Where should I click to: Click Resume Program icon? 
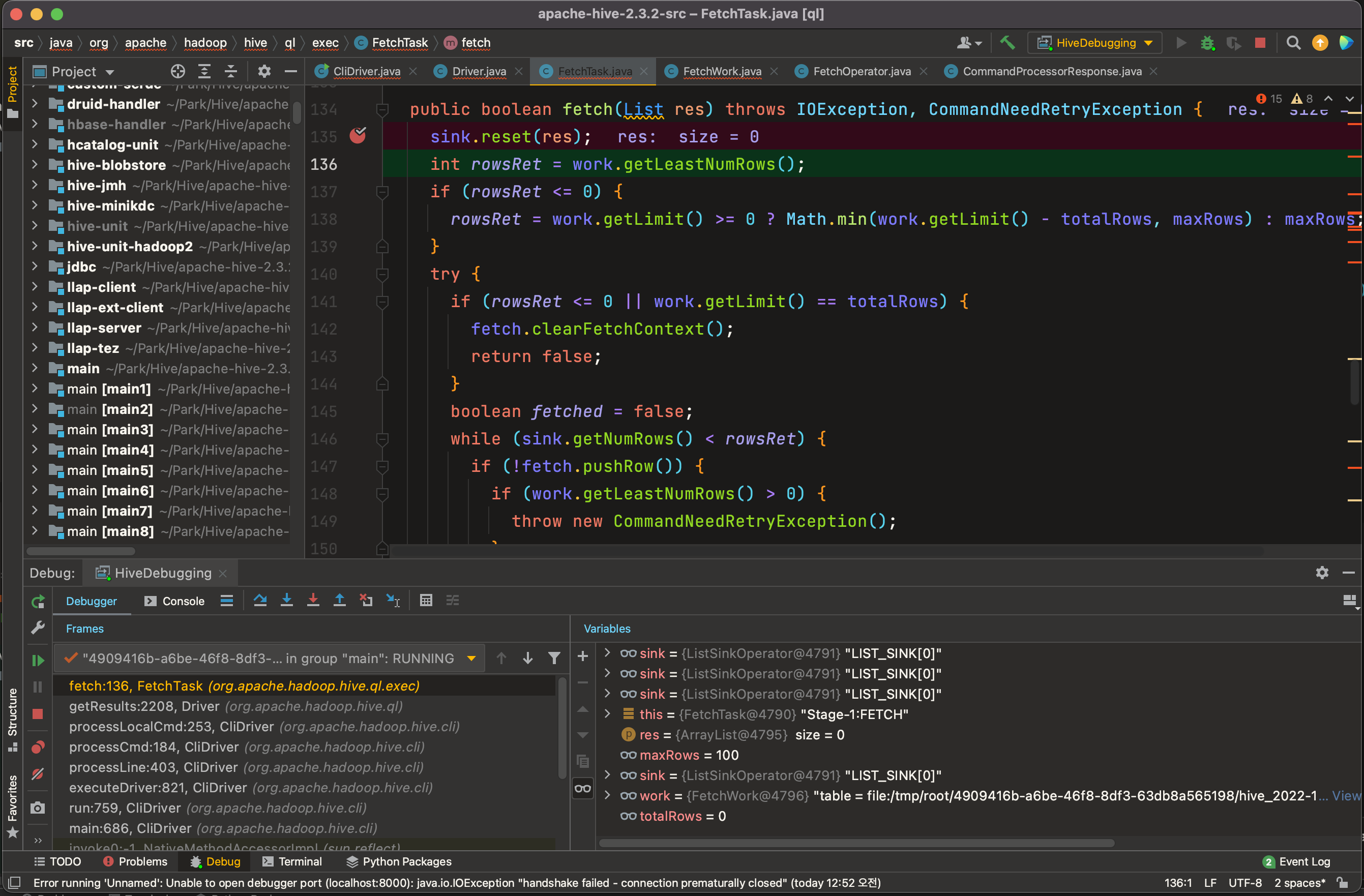(x=38, y=661)
